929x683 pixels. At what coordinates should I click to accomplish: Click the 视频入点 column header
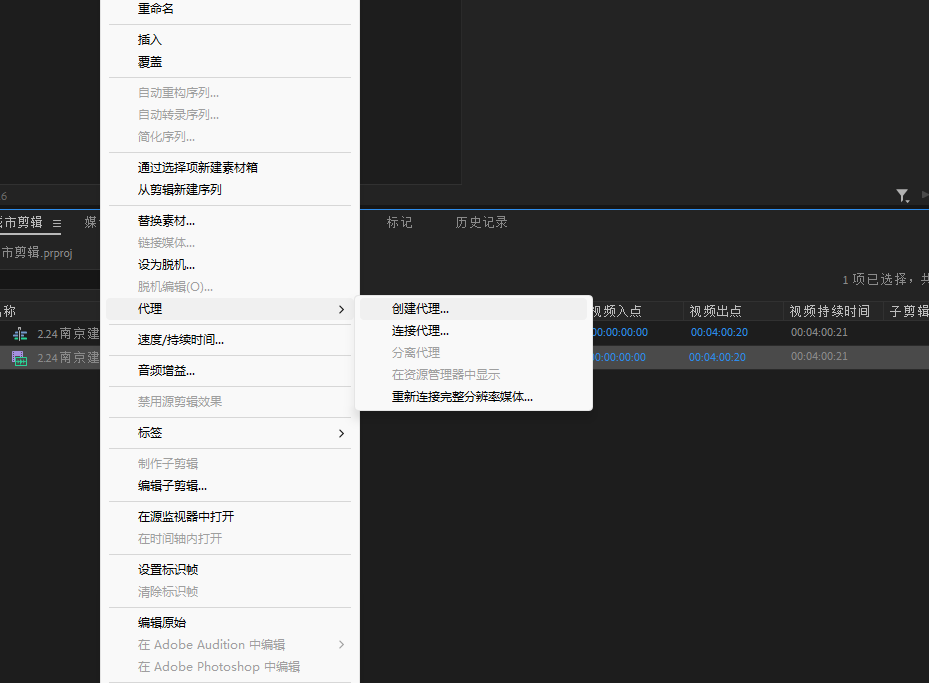[617, 311]
